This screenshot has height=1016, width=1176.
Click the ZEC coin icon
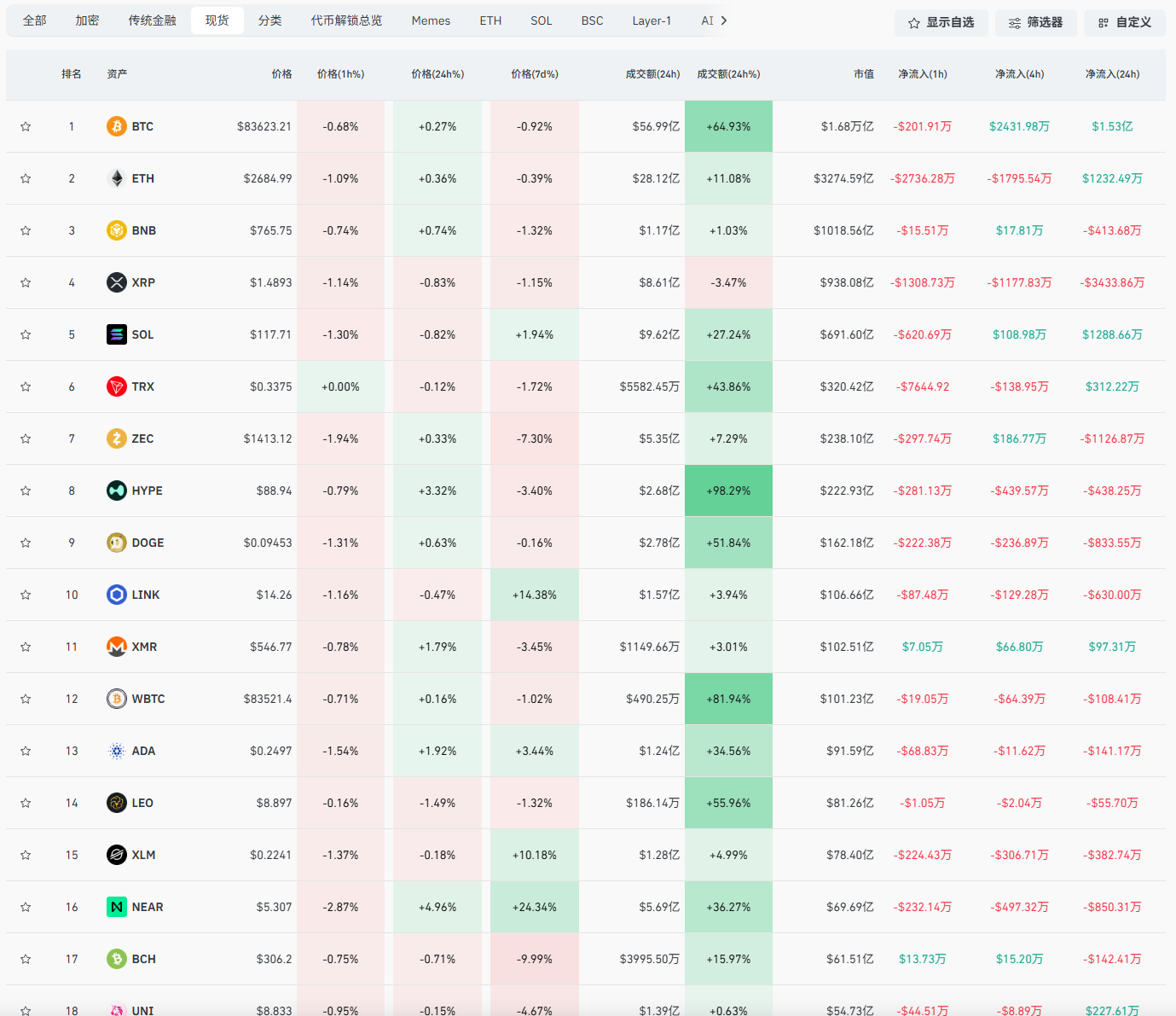(117, 438)
